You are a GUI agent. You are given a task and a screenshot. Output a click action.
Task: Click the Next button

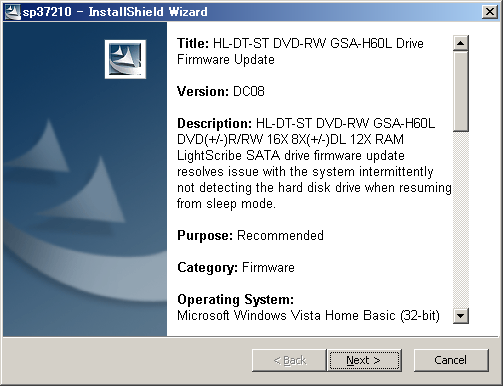pos(364,360)
